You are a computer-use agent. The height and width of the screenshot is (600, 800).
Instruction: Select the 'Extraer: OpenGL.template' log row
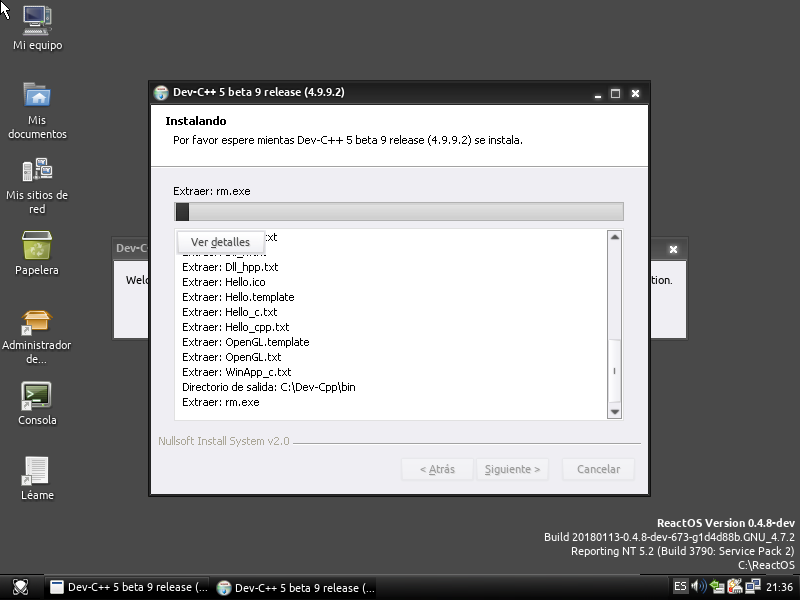[x=245, y=342]
